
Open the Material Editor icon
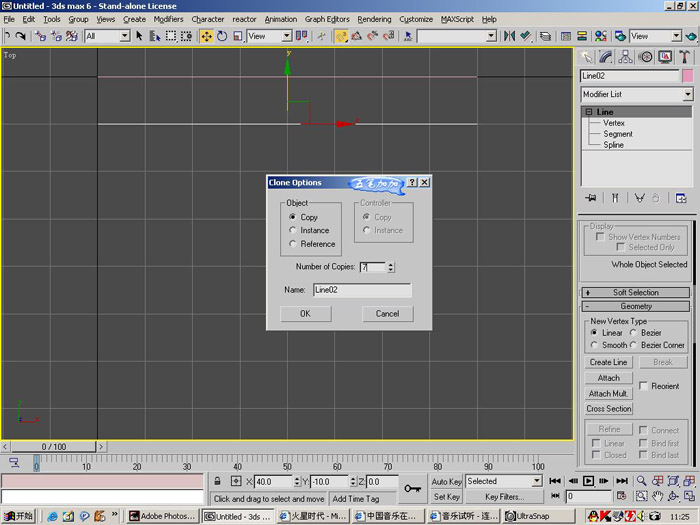pos(600,36)
